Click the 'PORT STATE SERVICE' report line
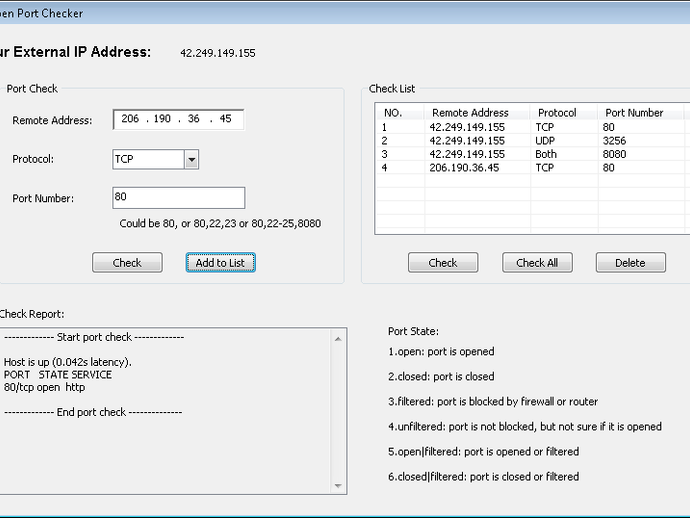The width and height of the screenshot is (690, 518). click(58, 375)
